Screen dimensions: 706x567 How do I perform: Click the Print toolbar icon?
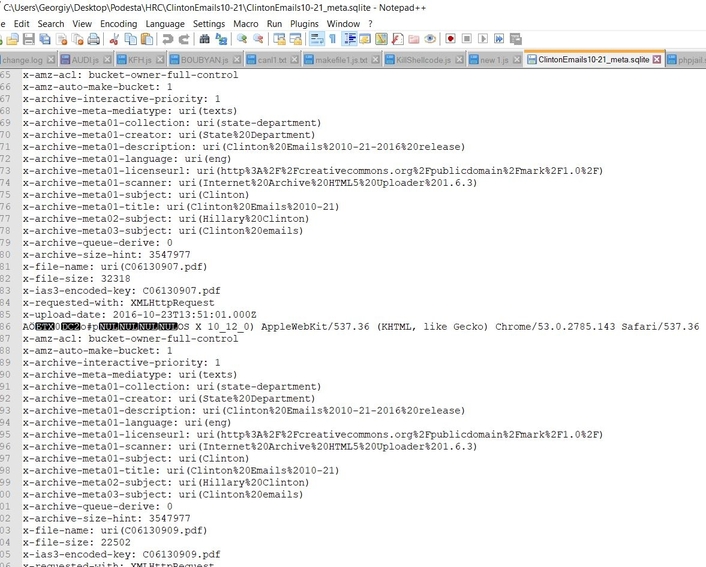point(91,40)
